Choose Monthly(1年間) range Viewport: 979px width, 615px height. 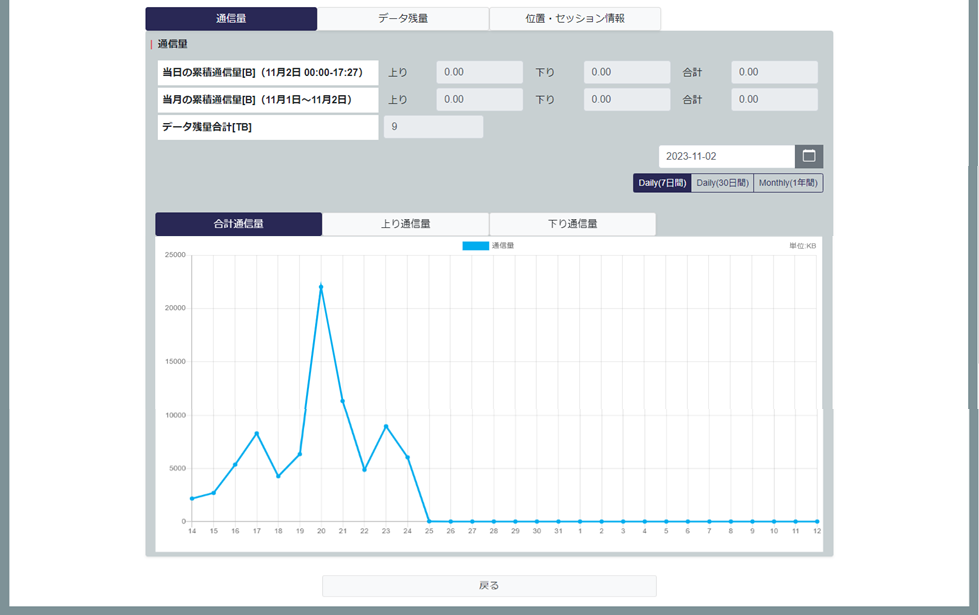[x=788, y=183]
